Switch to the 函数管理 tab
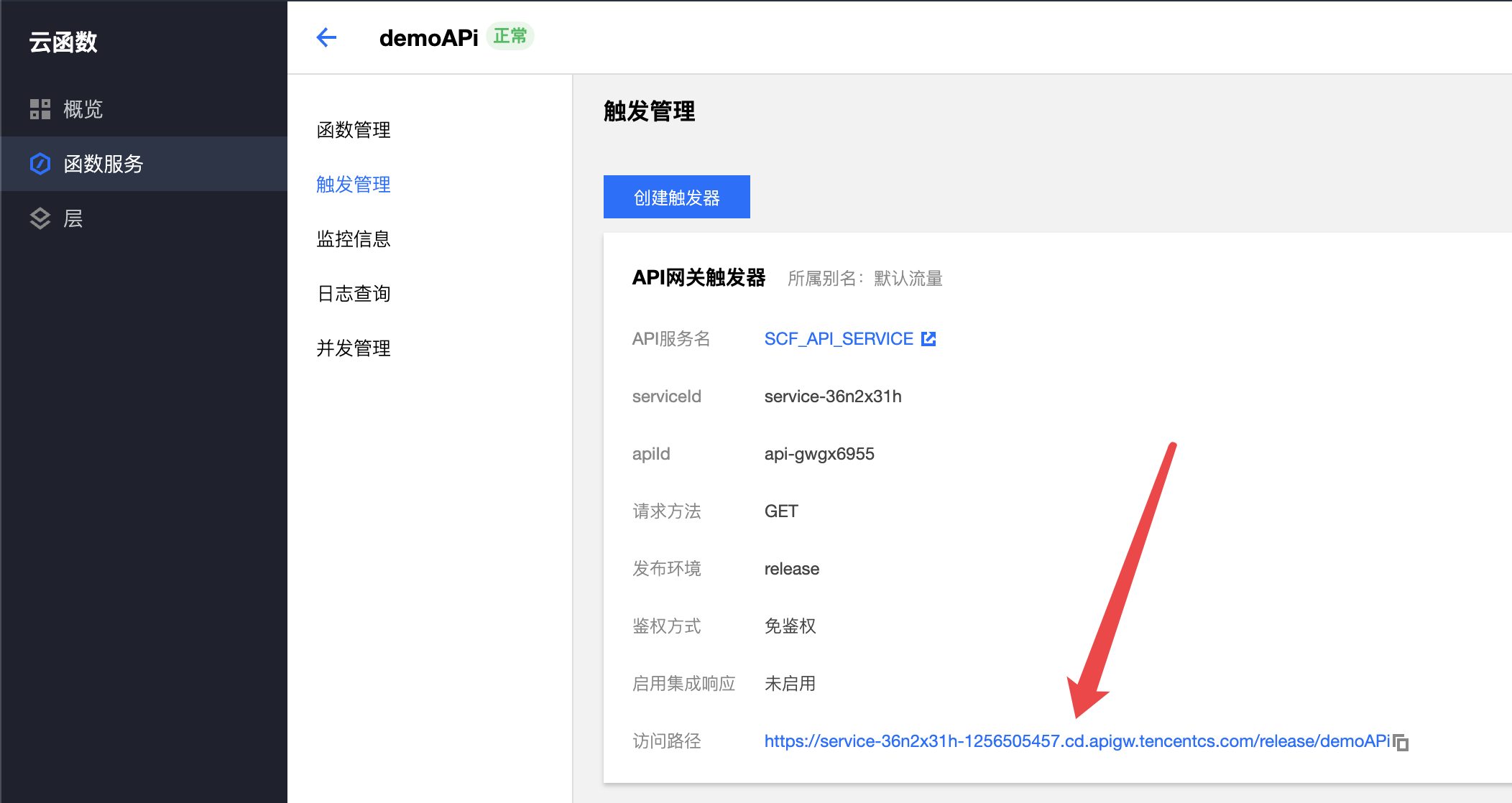 tap(354, 130)
